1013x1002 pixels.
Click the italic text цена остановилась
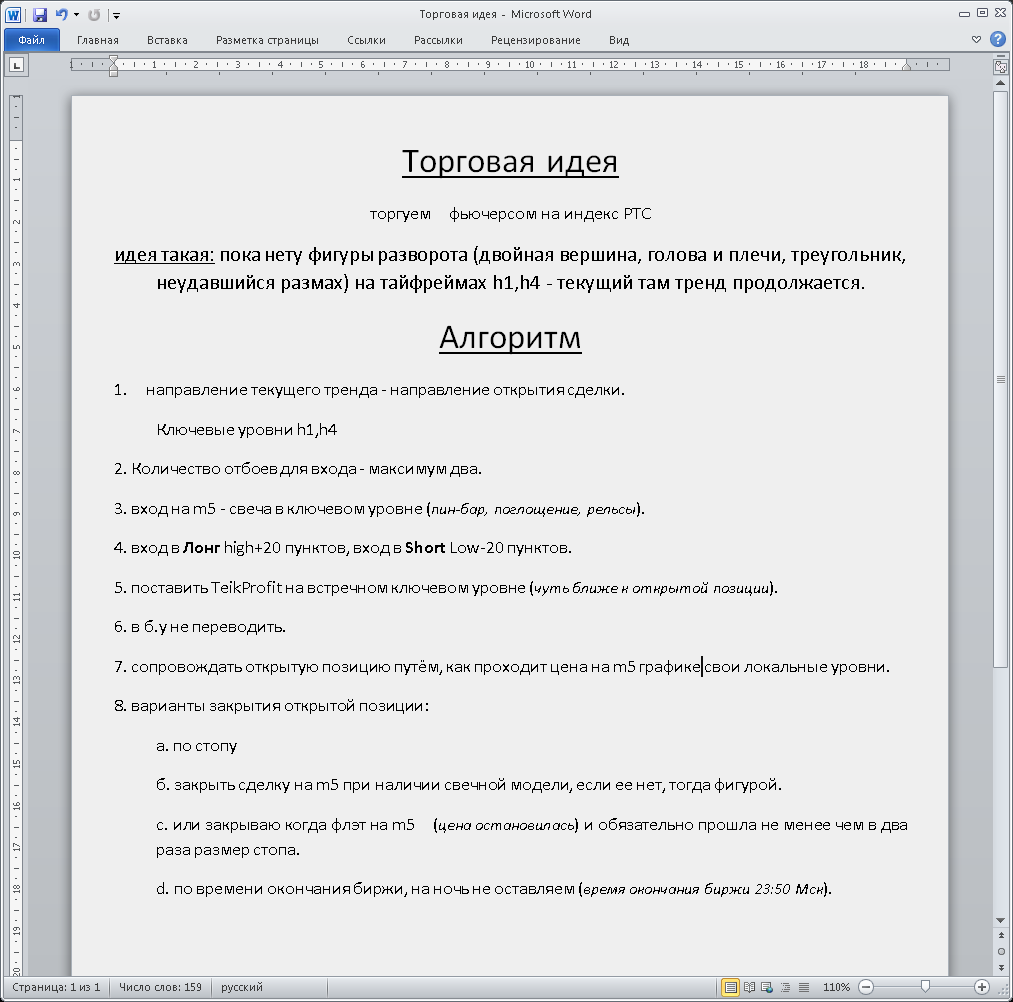(506, 826)
